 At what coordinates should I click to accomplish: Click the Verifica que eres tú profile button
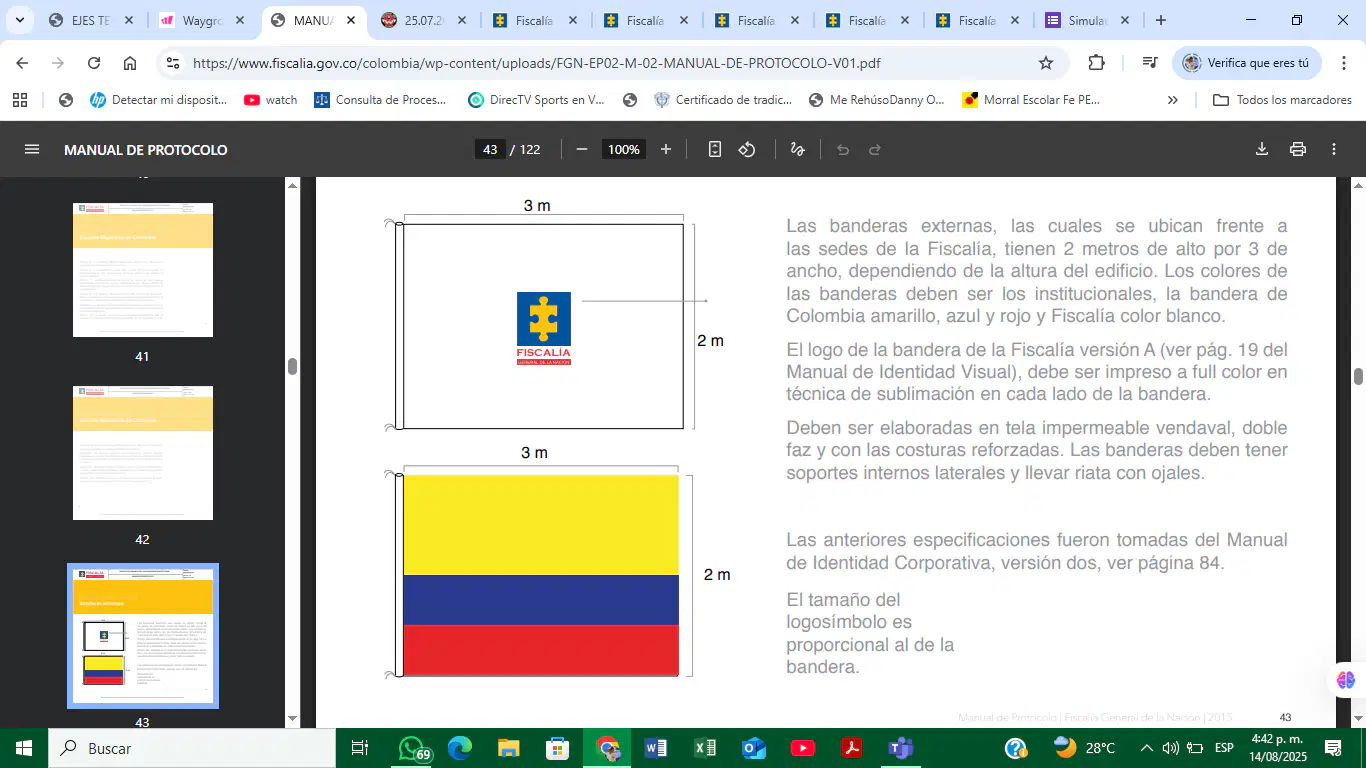(1247, 63)
